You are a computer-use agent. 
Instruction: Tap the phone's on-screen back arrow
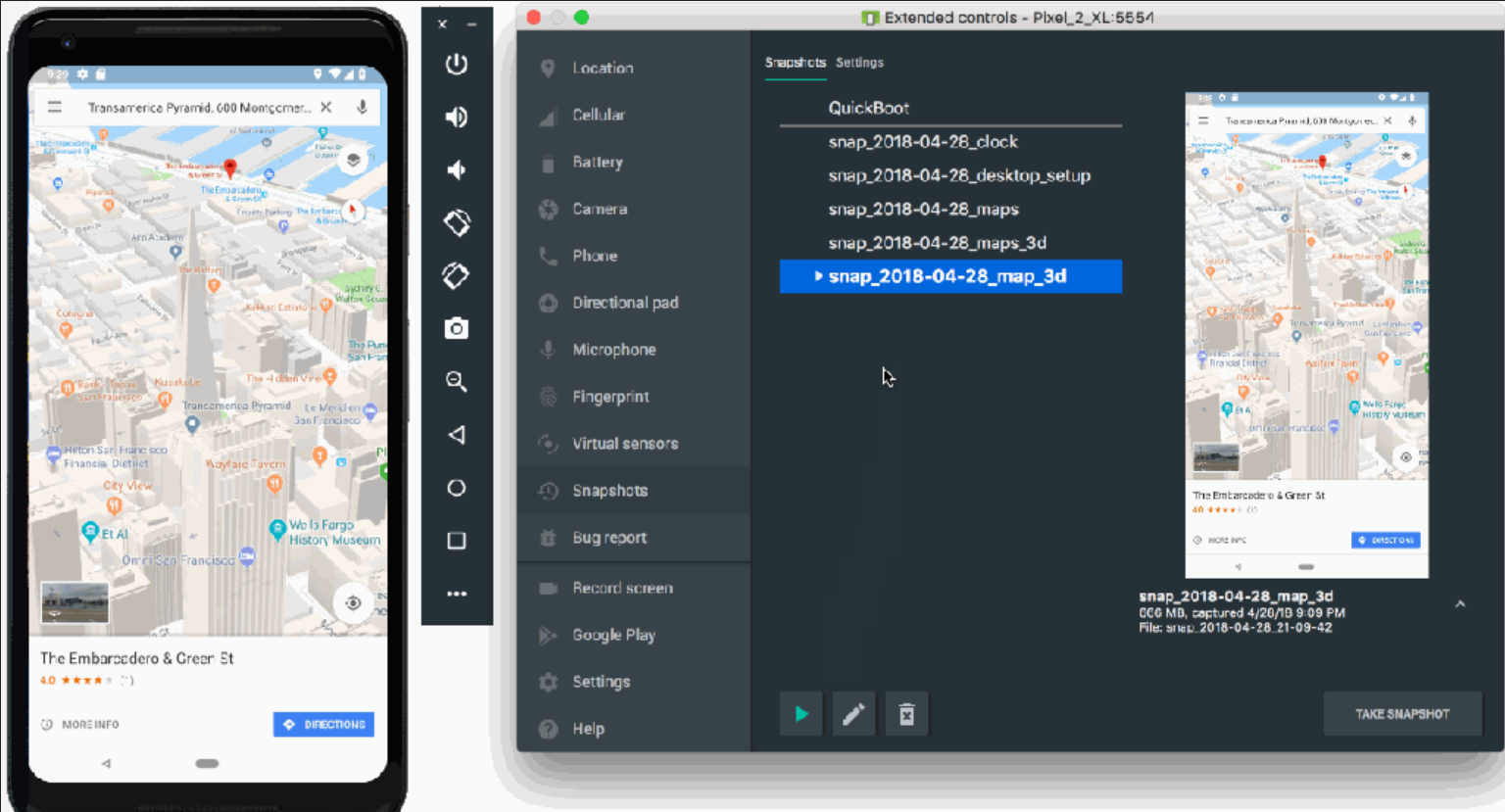106,763
